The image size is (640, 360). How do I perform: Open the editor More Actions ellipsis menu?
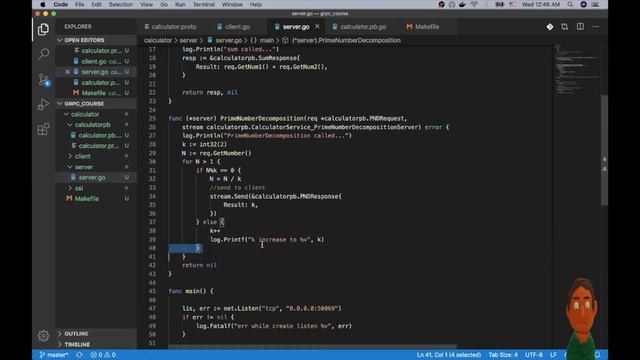coord(596,27)
